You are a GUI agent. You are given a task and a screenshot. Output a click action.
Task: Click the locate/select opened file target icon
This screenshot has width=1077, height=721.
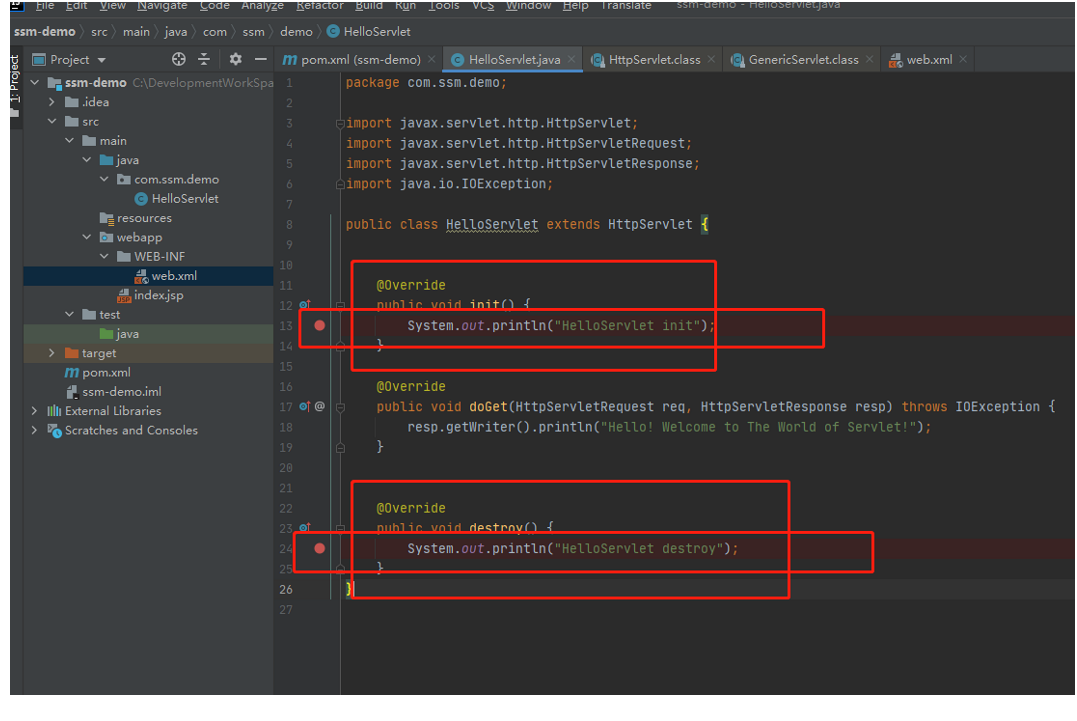pyautogui.click(x=179, y=59)
